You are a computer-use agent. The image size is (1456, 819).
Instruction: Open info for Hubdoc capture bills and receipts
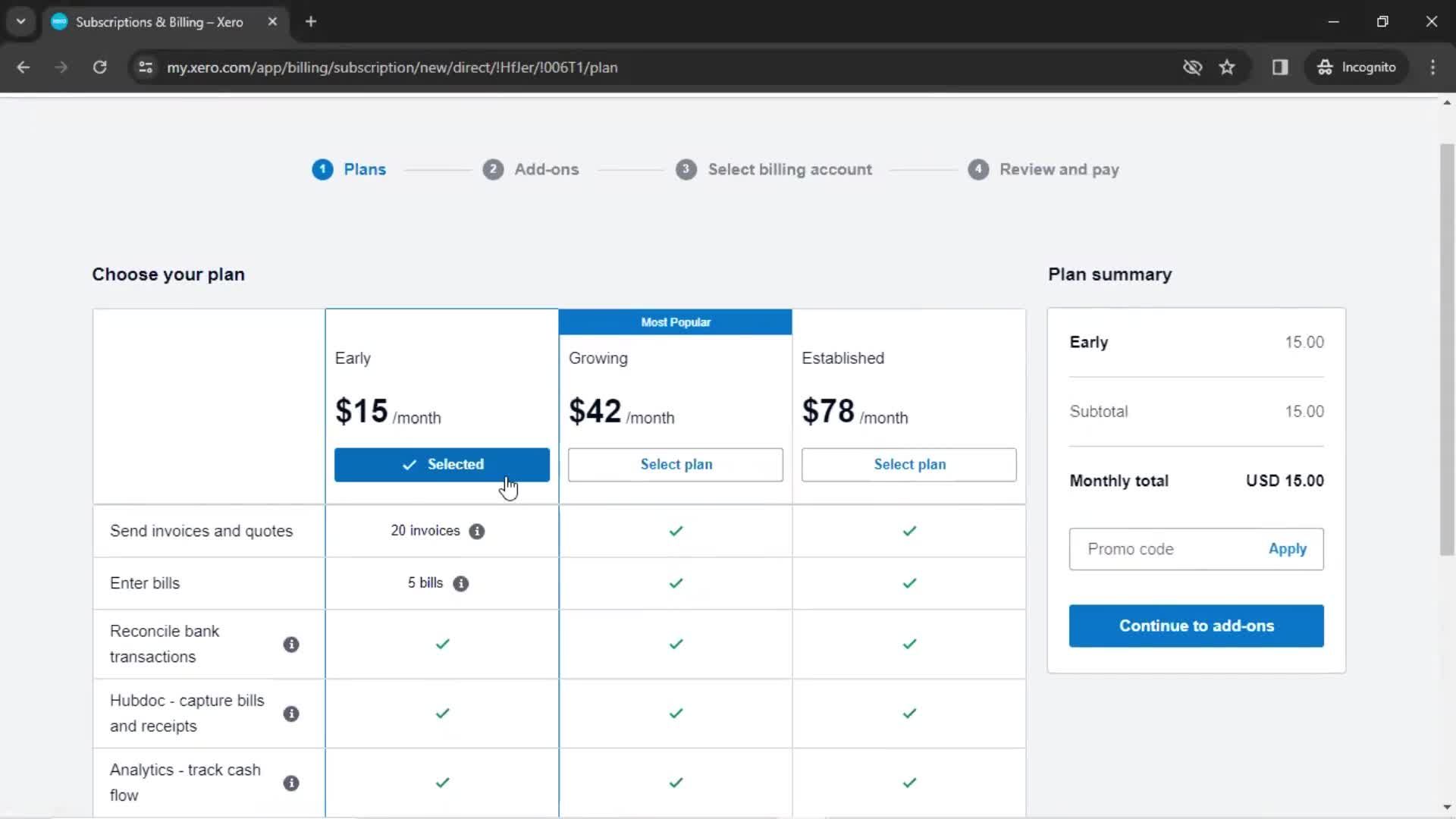point(291,714)
